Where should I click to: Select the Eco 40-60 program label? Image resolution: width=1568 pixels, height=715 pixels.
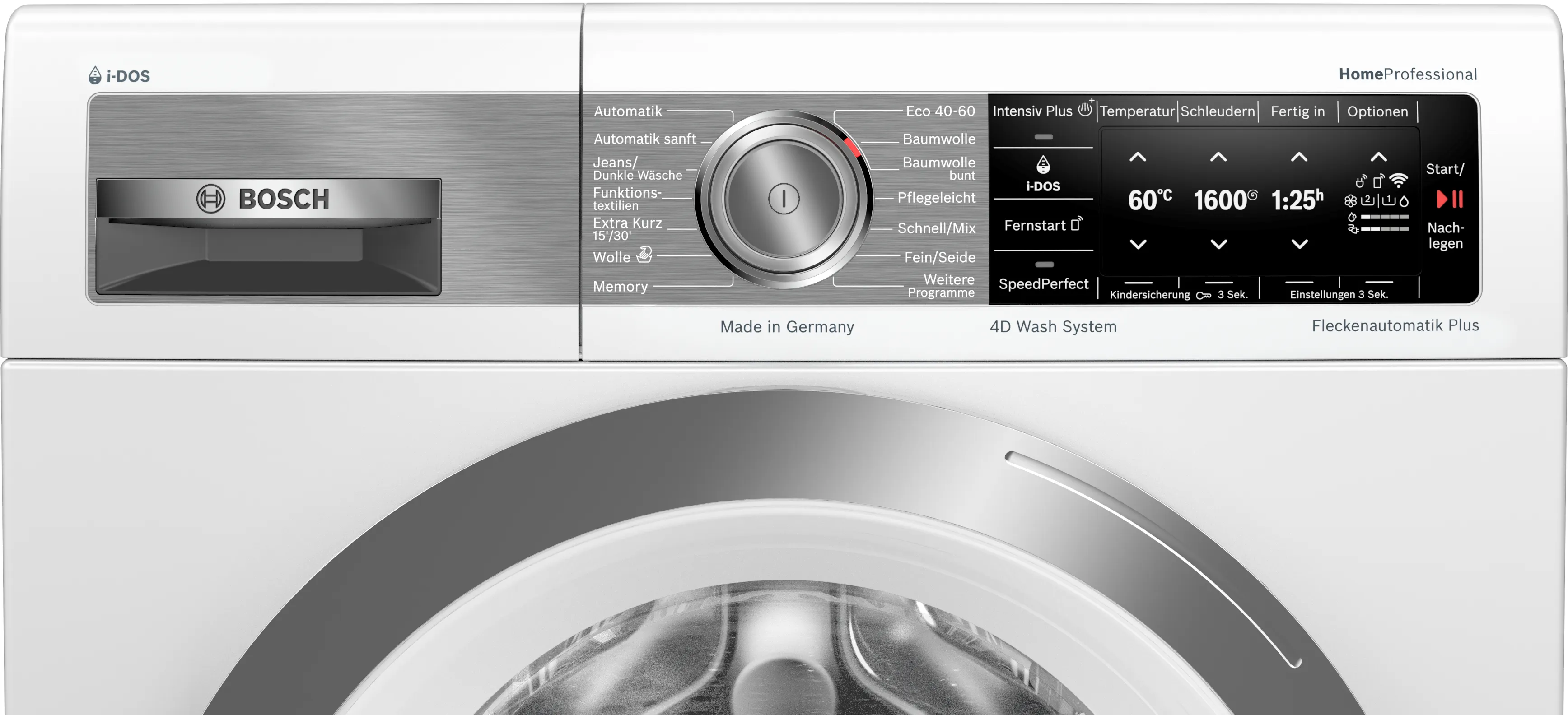coord(940,111)
